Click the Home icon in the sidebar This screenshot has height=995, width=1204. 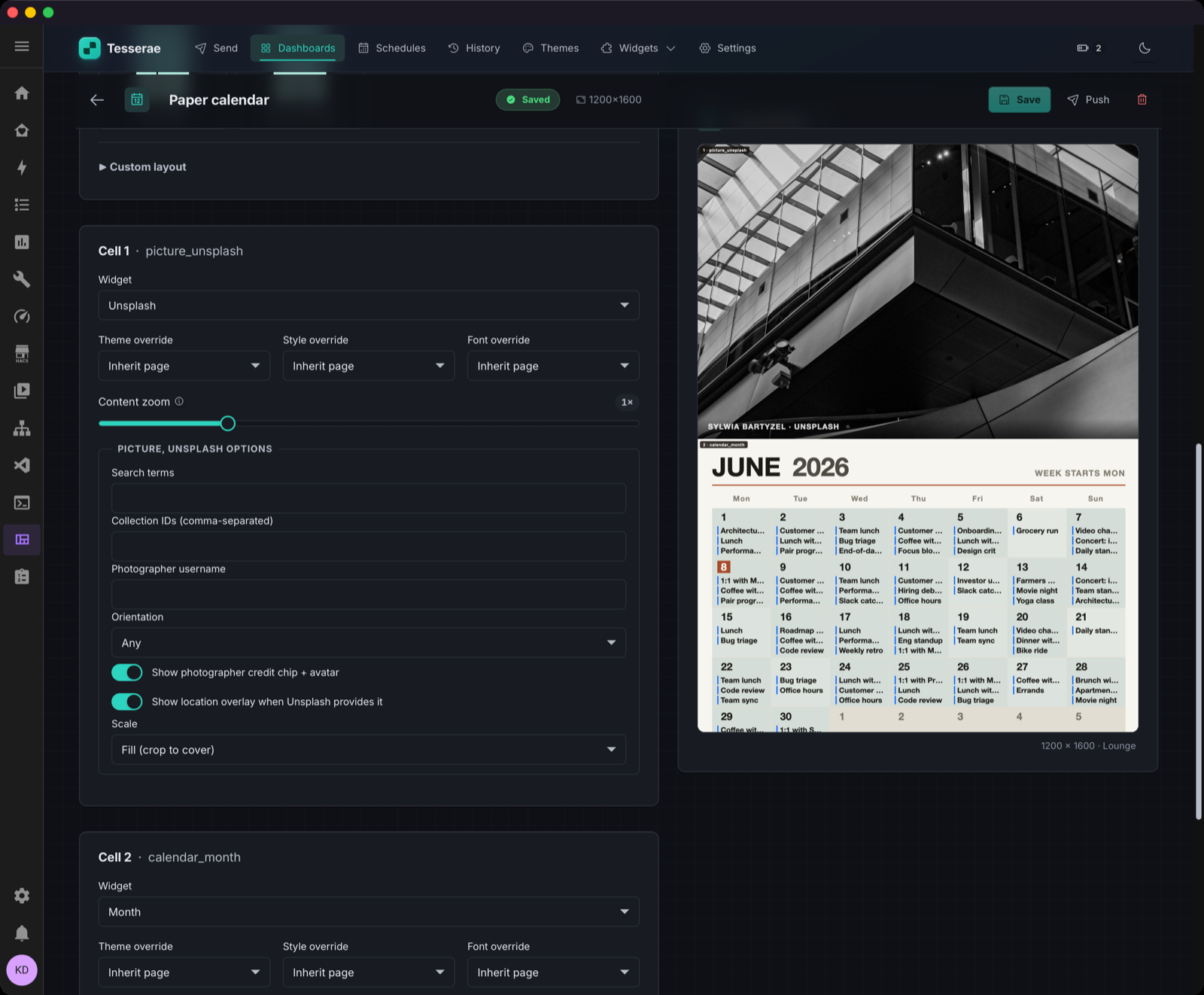coord(22,93)
